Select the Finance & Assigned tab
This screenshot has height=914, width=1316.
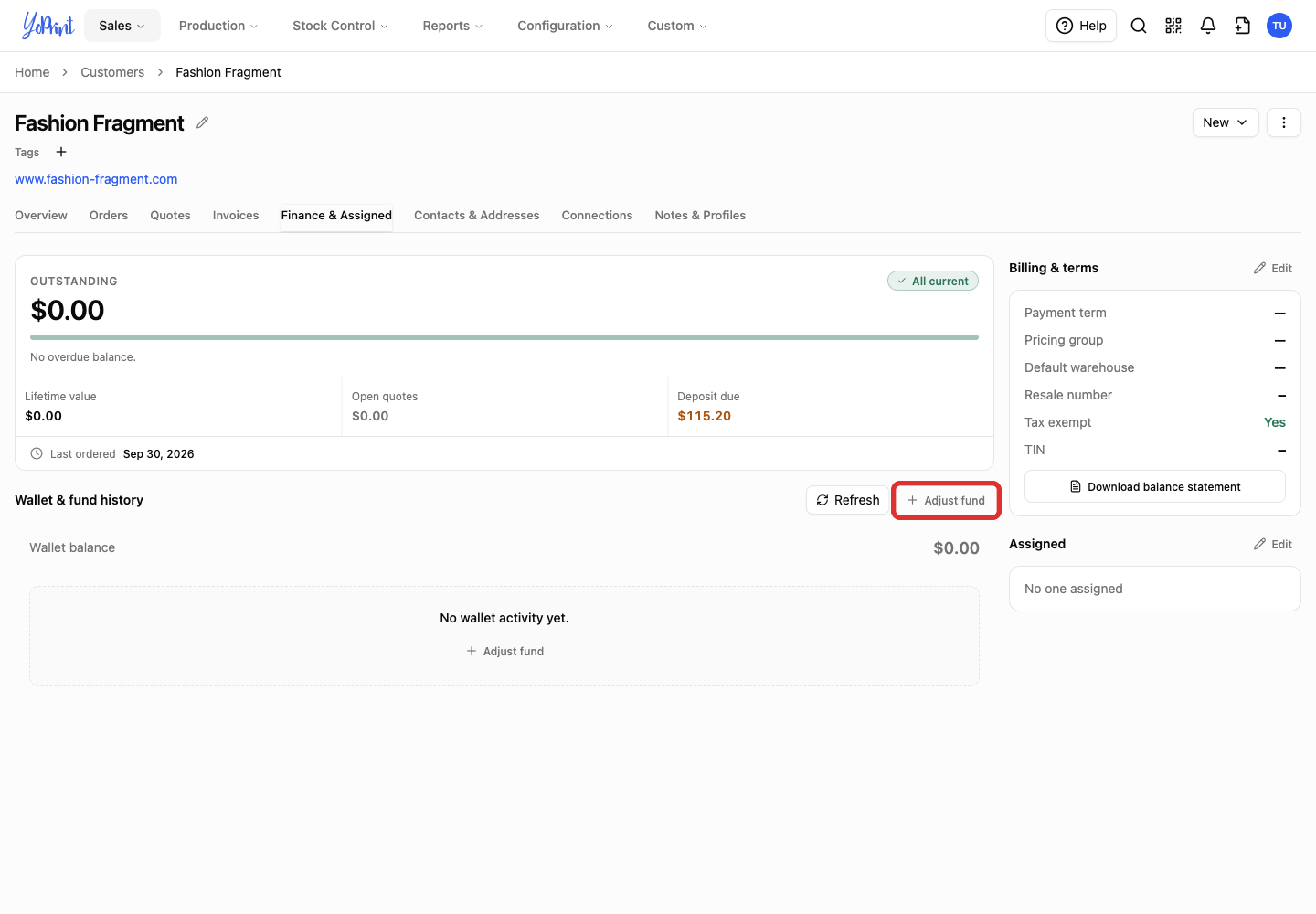coord(336,216)
